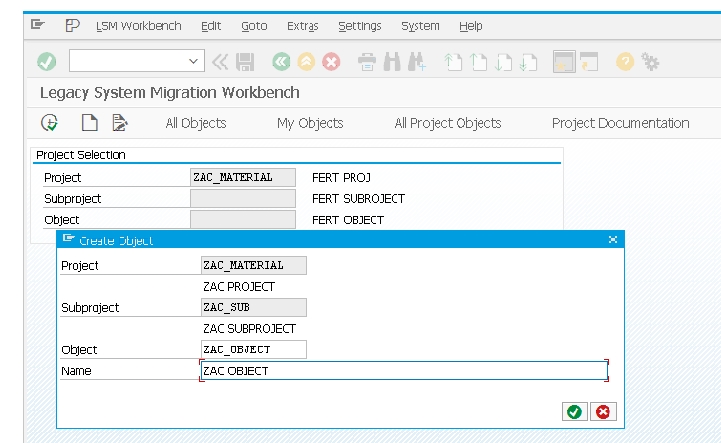Click the Save diskette icon
The width and height of the screenshot is (721, 443).
(245, 62)
